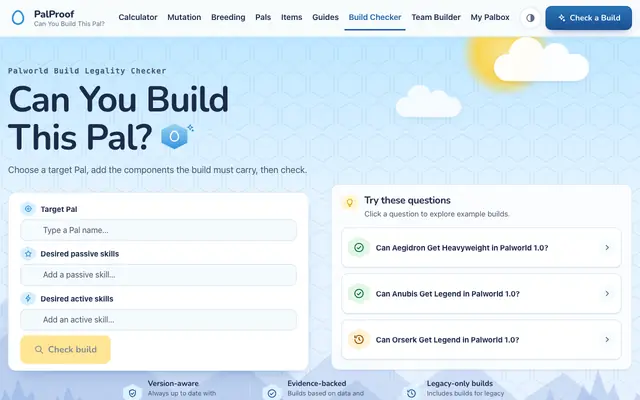Click the Desired active skills label
640x400 pixels.
point(77,299)
